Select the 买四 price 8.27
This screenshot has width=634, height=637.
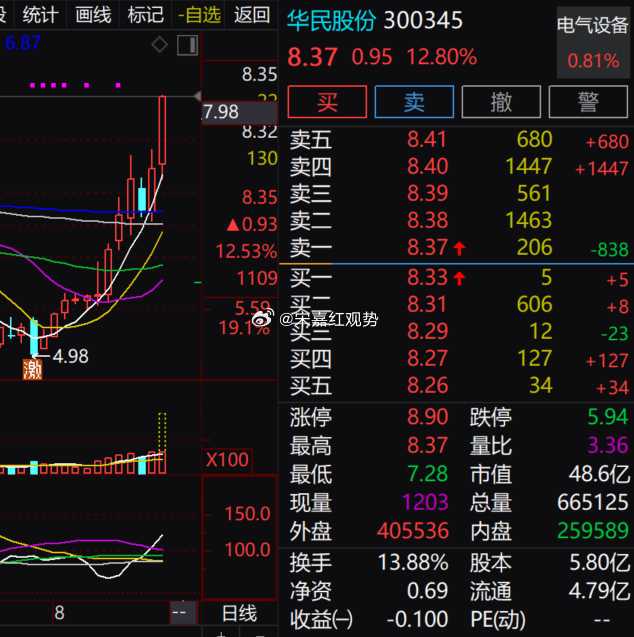[x=427, y=358]
